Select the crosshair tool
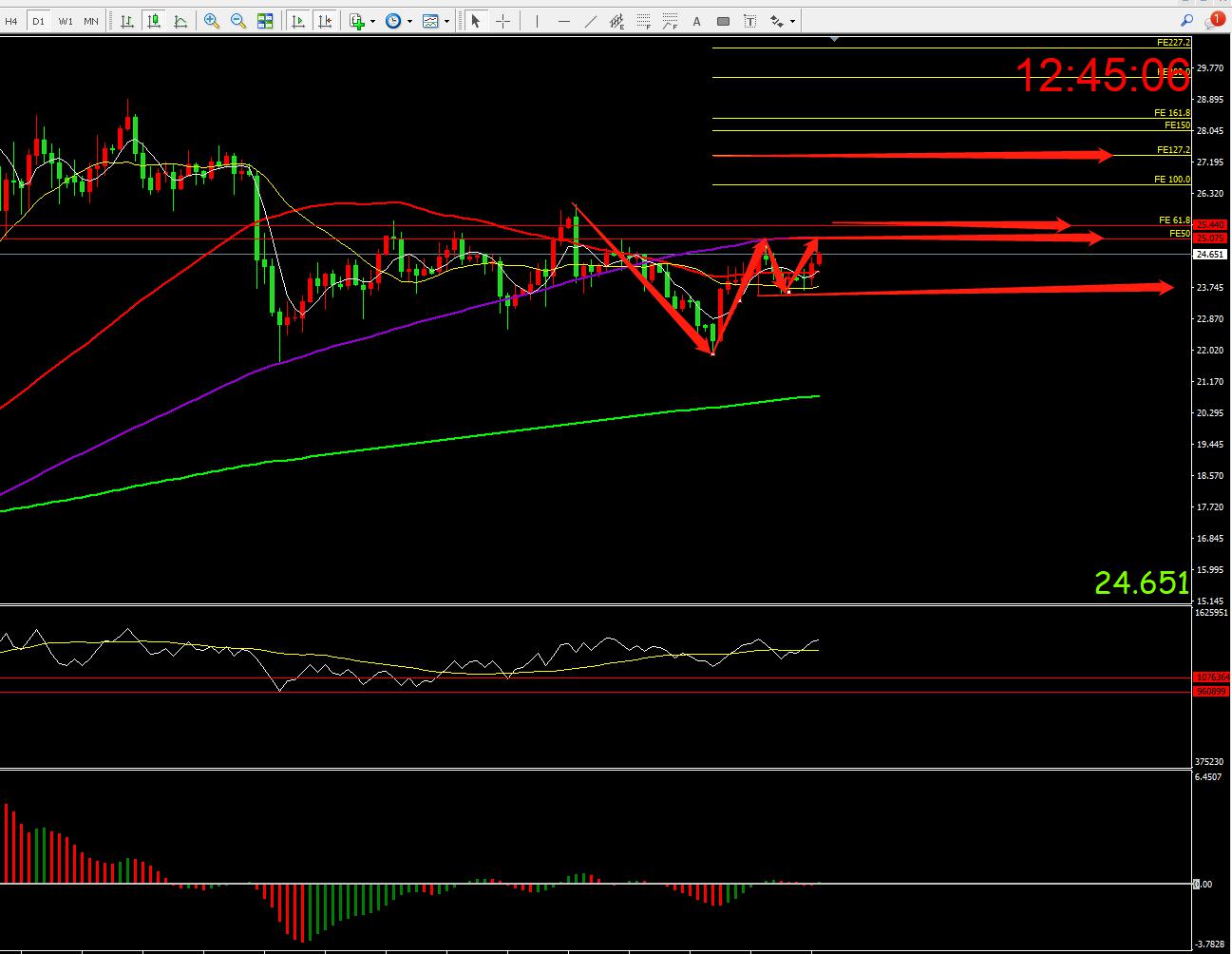 tap(503, 20)
